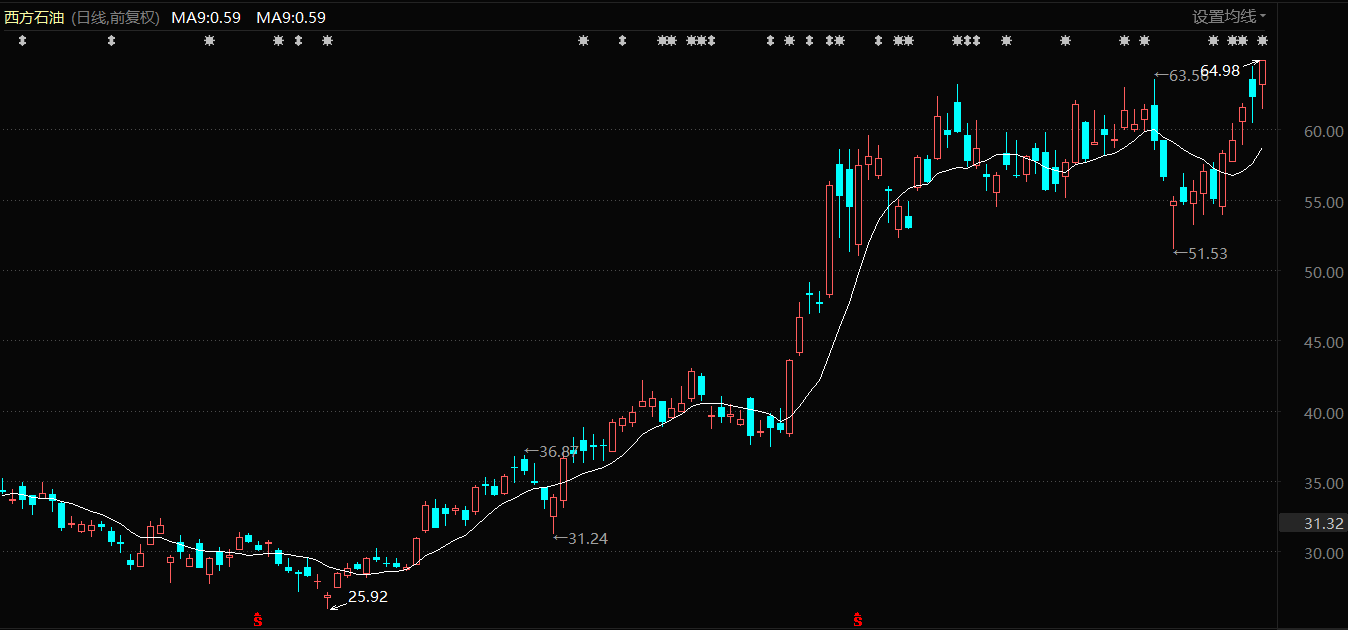This screenshot has height=630, width=1348.
Task: Click the small arrow next to 设置均线
Action: pyautogui.click(x=1262, y=17)
